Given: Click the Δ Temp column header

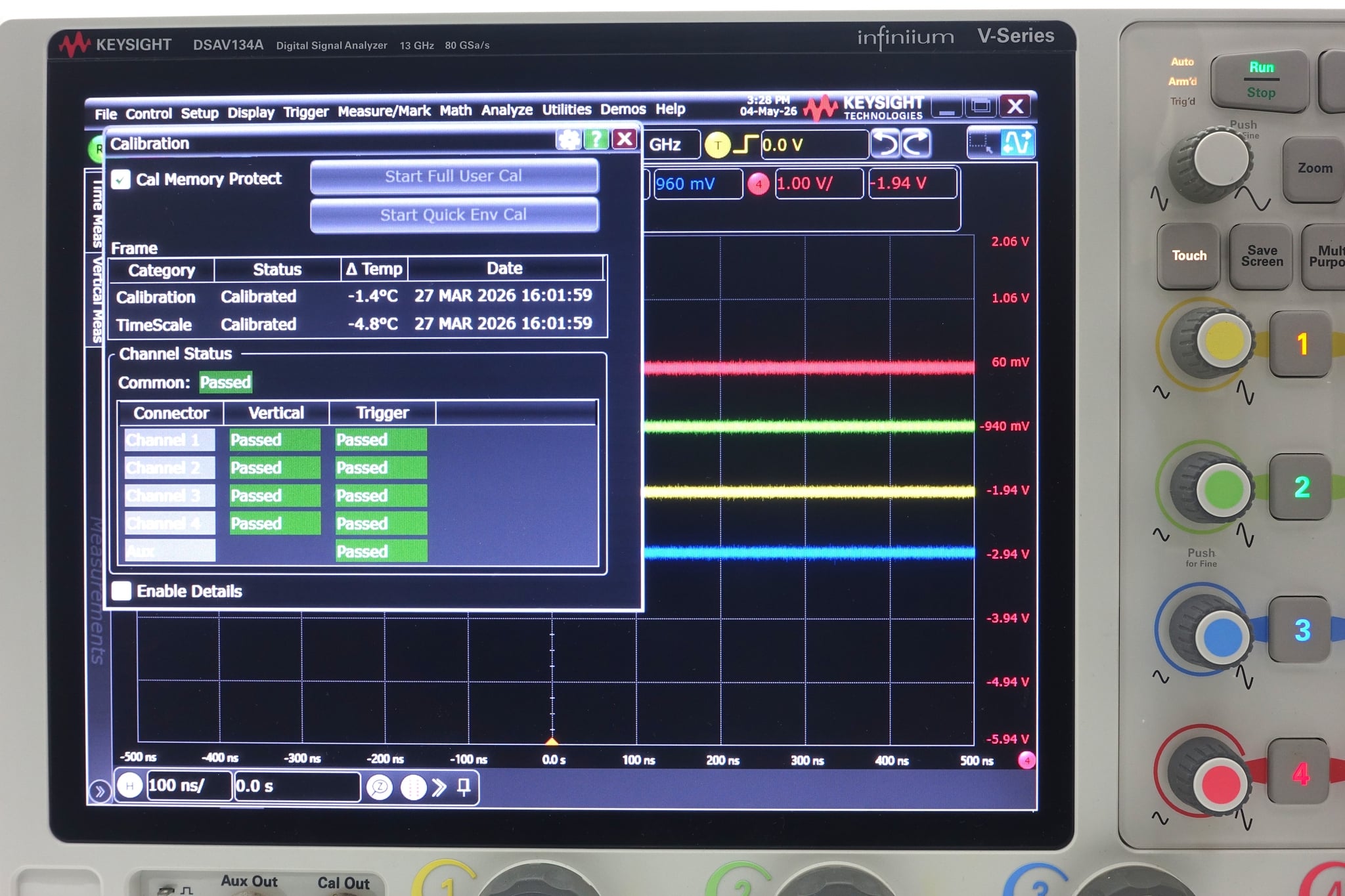Looking at the screenshot, I should click(x=374, y=269).
